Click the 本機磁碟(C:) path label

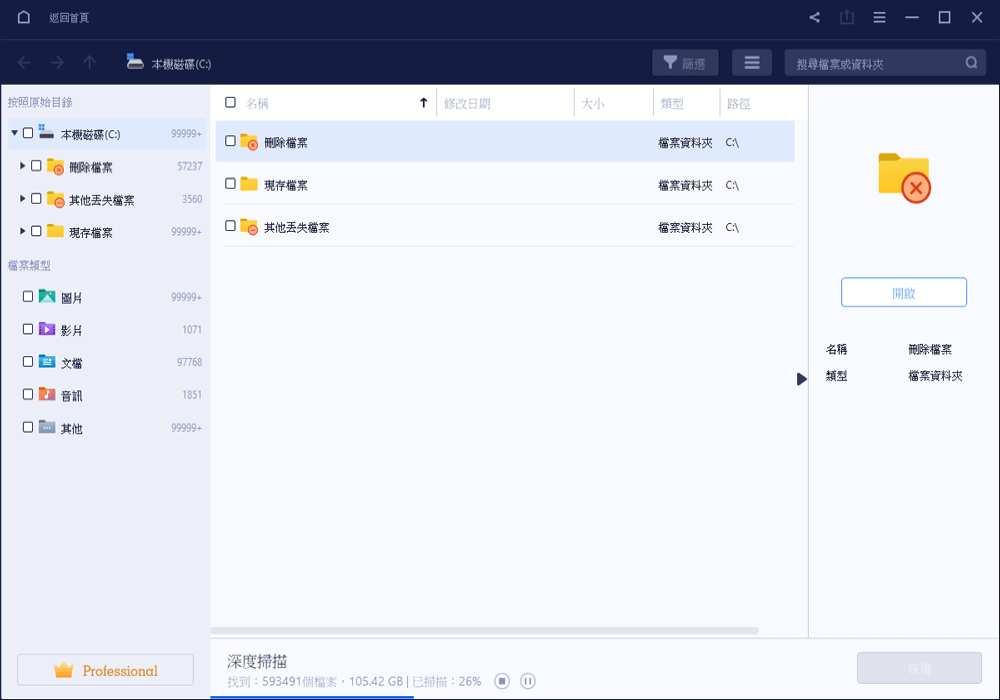(x=181, y=64)
